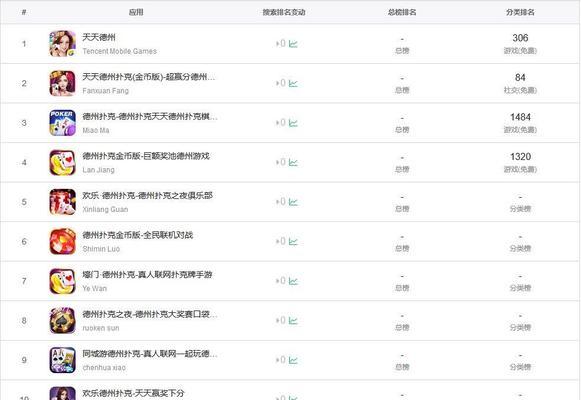The image size is (581, 400).
Task: Open the chenhua xiao app icon in row 9
Action: (62, 360)
